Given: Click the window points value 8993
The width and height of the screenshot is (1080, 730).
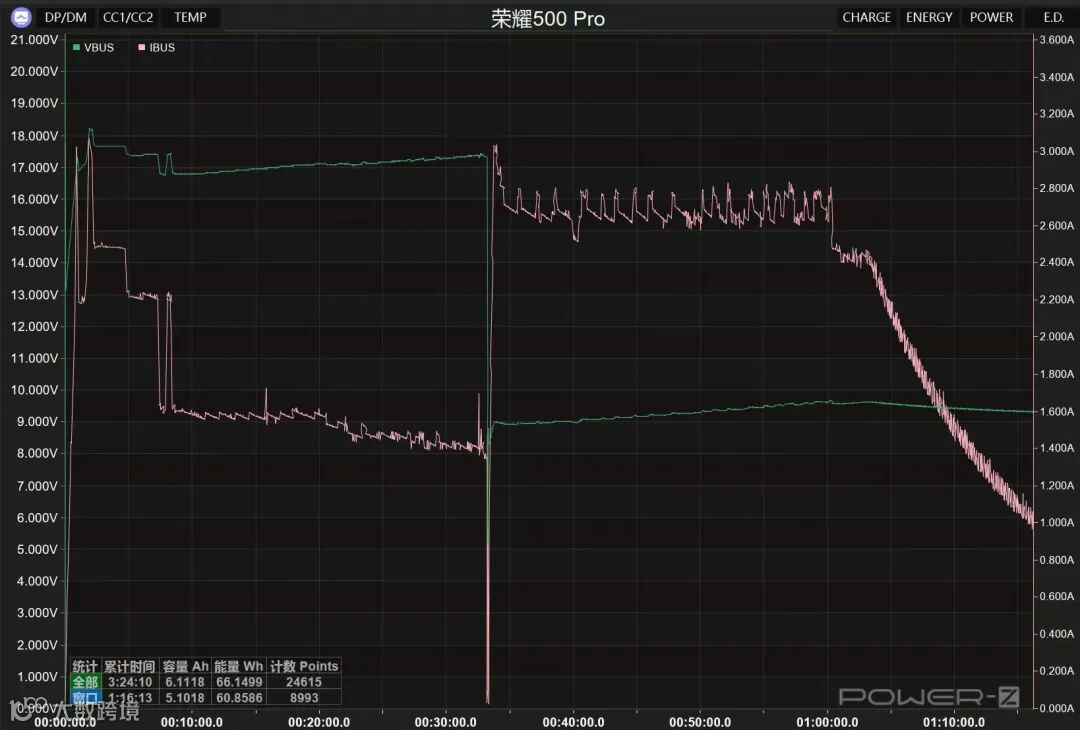Looking at the screenshot, I should point(304,698).
